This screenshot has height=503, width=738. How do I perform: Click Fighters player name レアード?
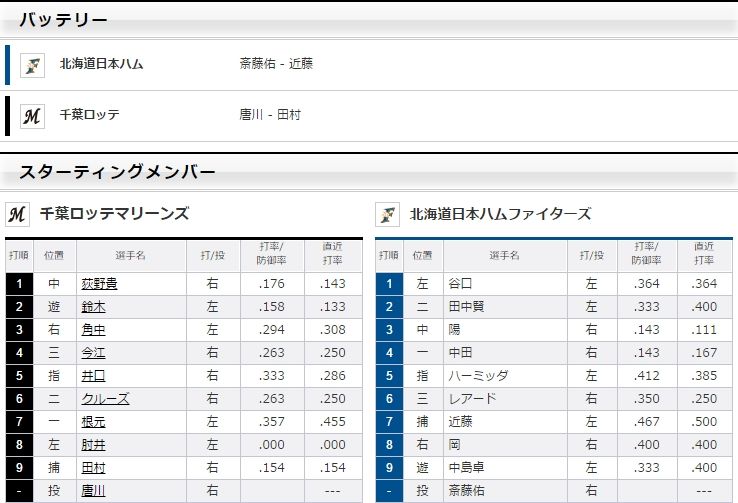(x=473, y=399)
